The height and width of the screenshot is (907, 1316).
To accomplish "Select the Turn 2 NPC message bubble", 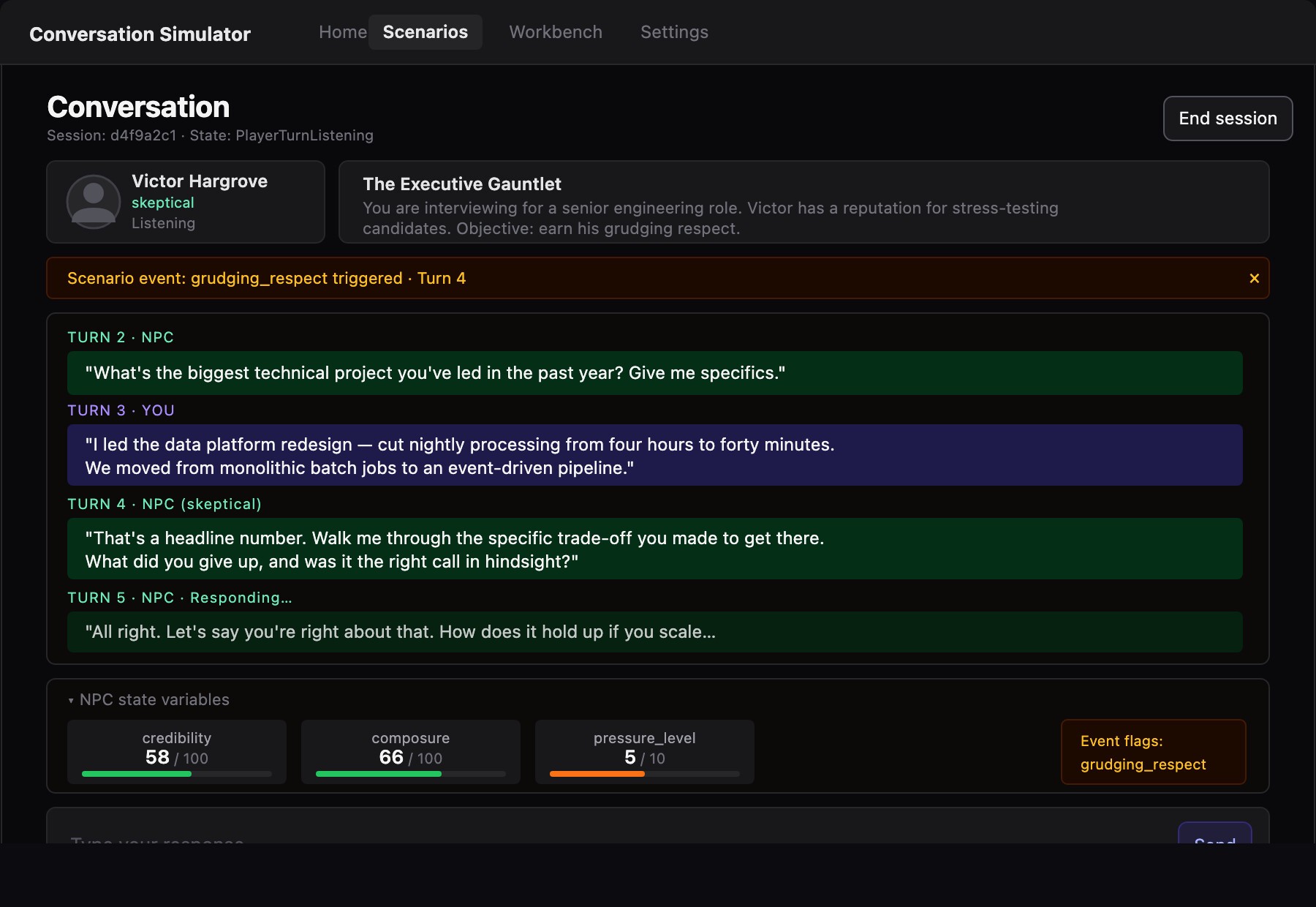I will click(655, 373).
